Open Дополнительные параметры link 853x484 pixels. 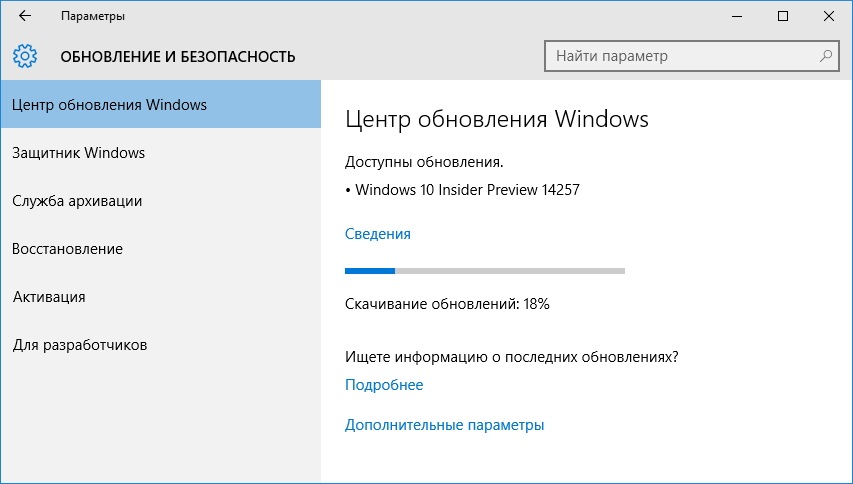(x=444, y=425)
